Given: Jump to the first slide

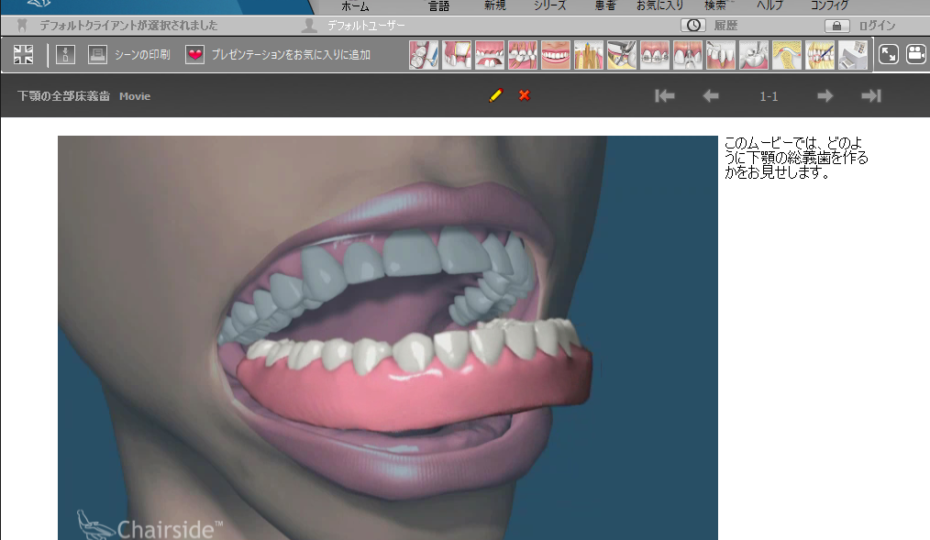Looking at the screenshot, I should [665, 96].
